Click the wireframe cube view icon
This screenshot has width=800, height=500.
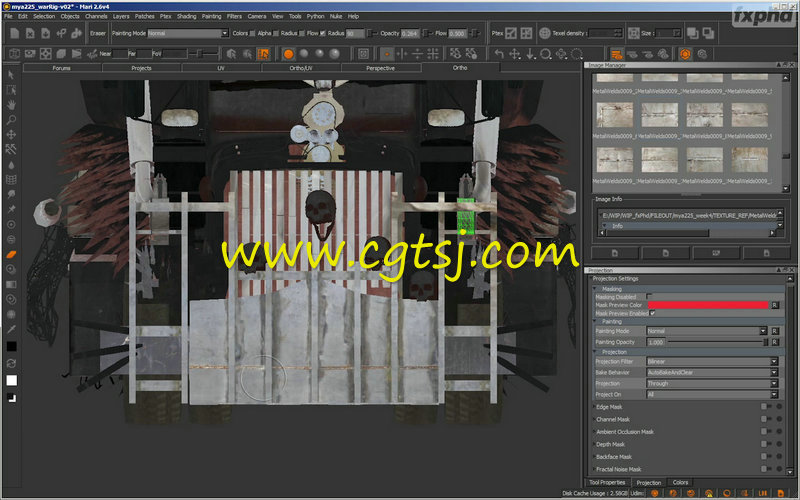coord(15,54)
